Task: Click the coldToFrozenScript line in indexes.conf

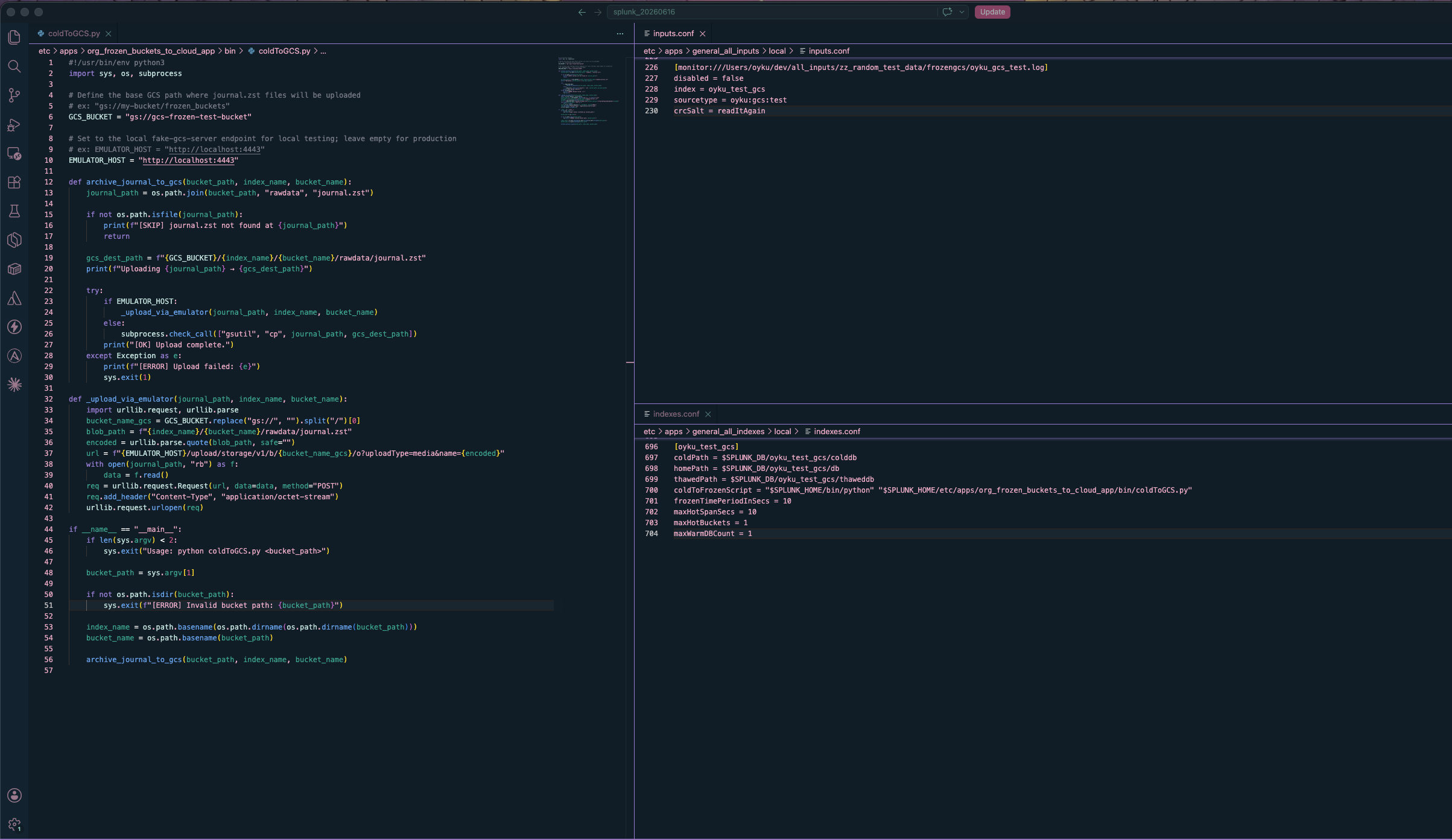Action: (933, 490)
